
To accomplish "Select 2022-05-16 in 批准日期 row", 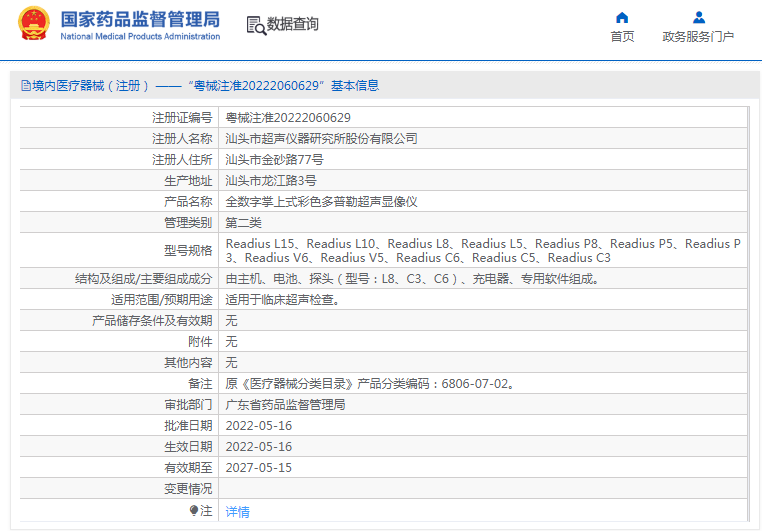I will [x=259, y=426].
